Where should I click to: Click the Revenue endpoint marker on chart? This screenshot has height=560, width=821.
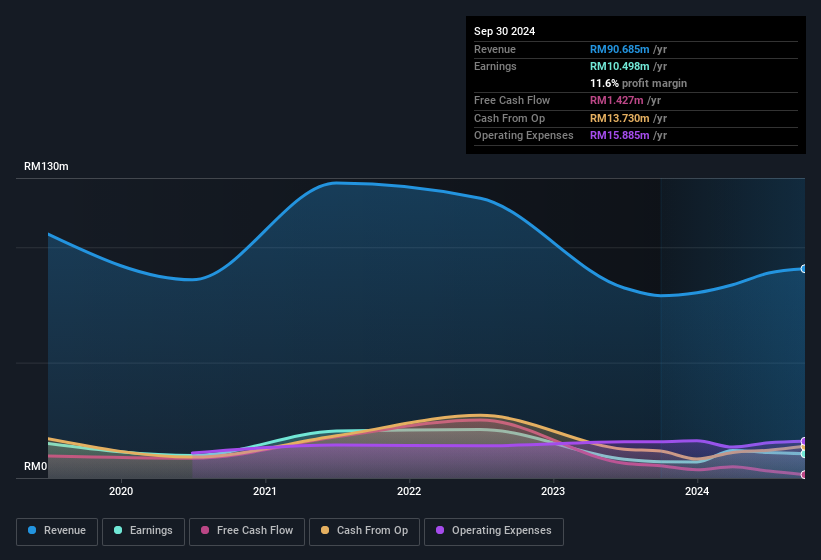pyautogui.click(x=804, y=268)
